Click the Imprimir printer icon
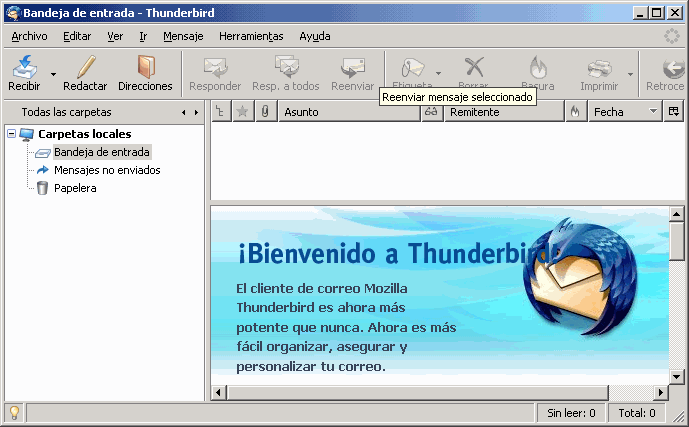 (599, 68)
